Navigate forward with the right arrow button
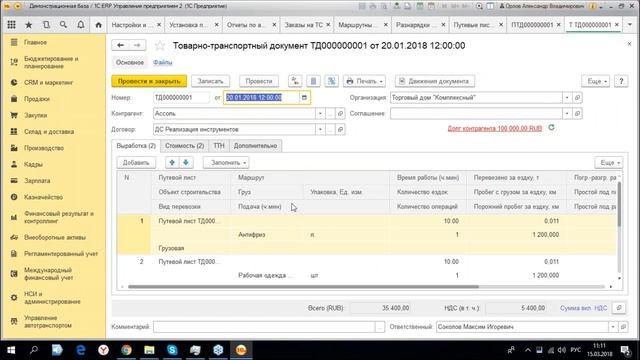Viewport: 640px width, 360px height. 138,45
